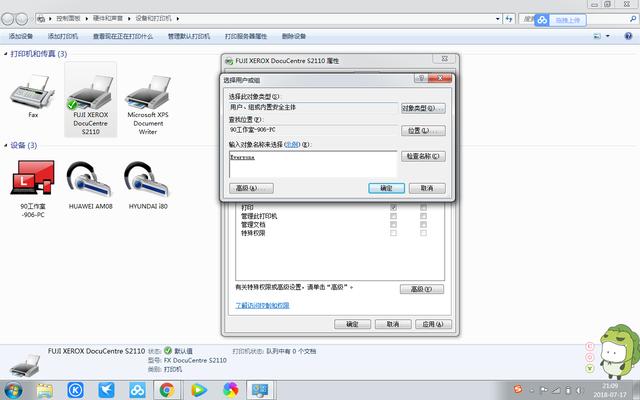This screenshot has width=640, height=400.
Task: Open the Windows Start orb
Action: (13, 390)
